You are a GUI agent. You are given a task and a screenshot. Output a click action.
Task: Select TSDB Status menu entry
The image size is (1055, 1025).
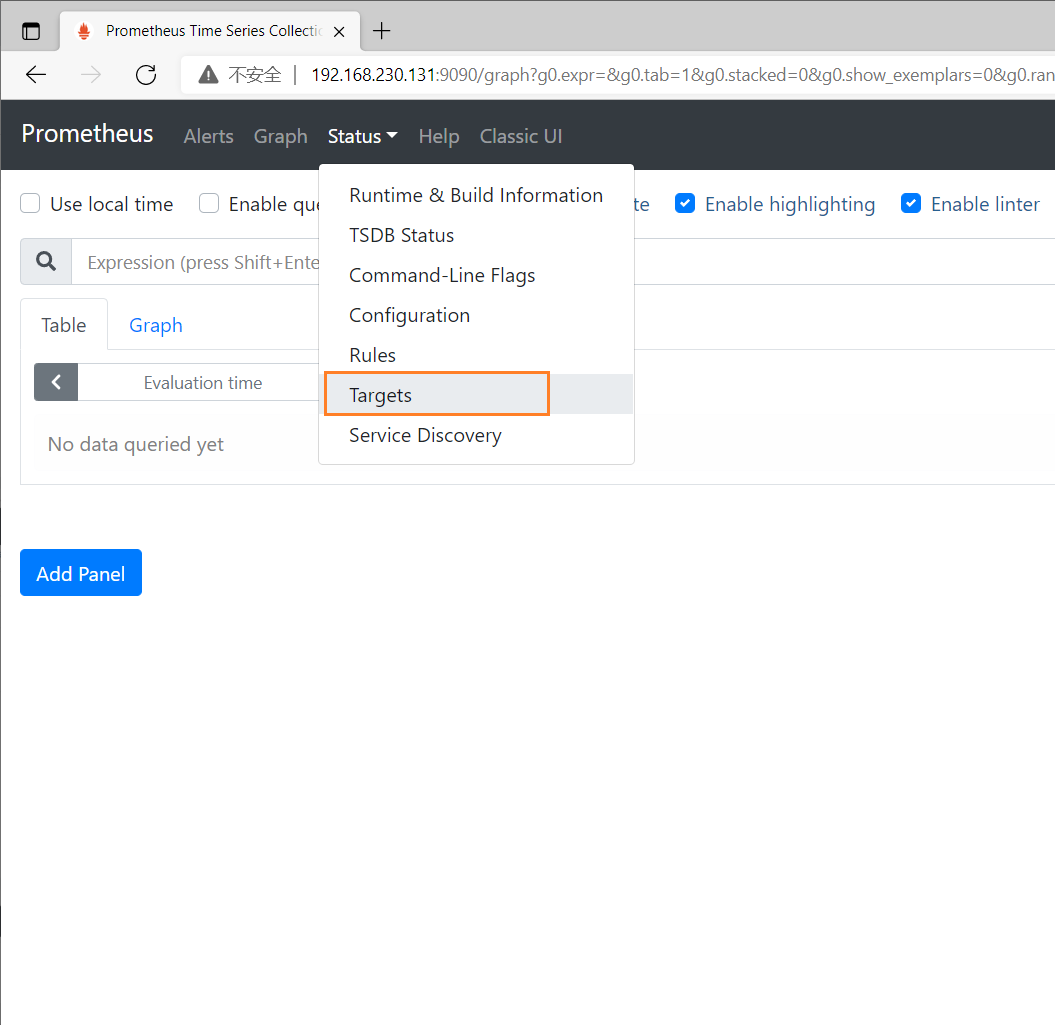476,235
